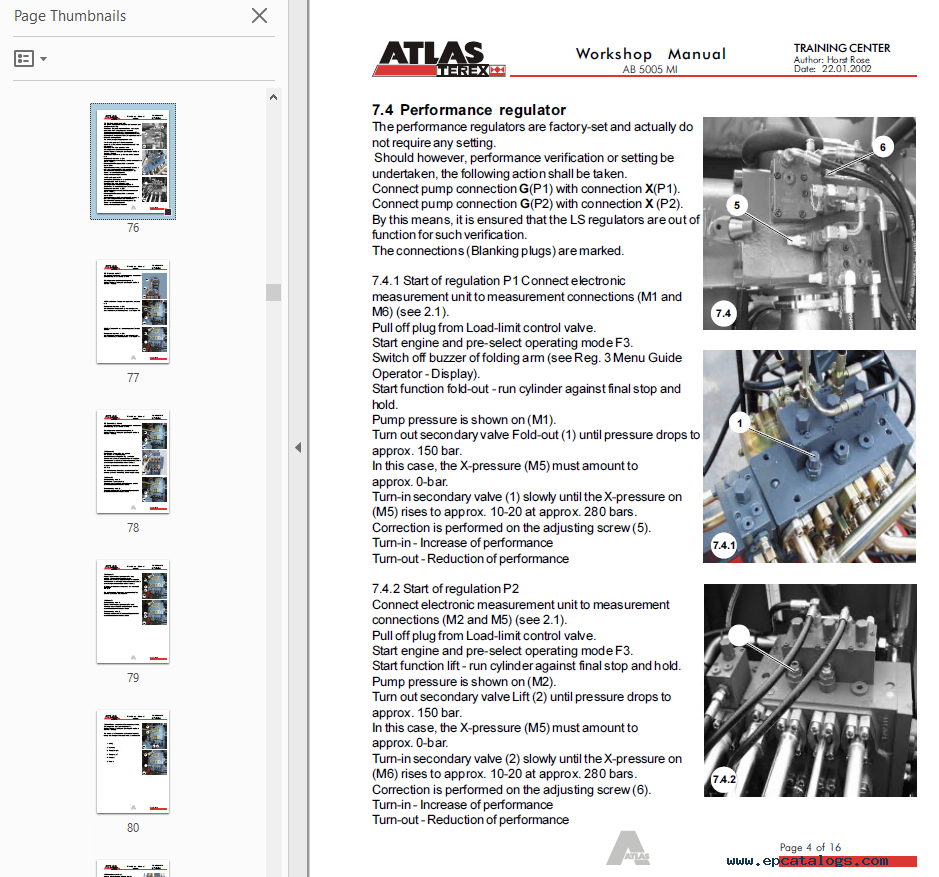
Task: Click the thumbnail panel scrollbar handle
Action: click(x=274, y=292)
